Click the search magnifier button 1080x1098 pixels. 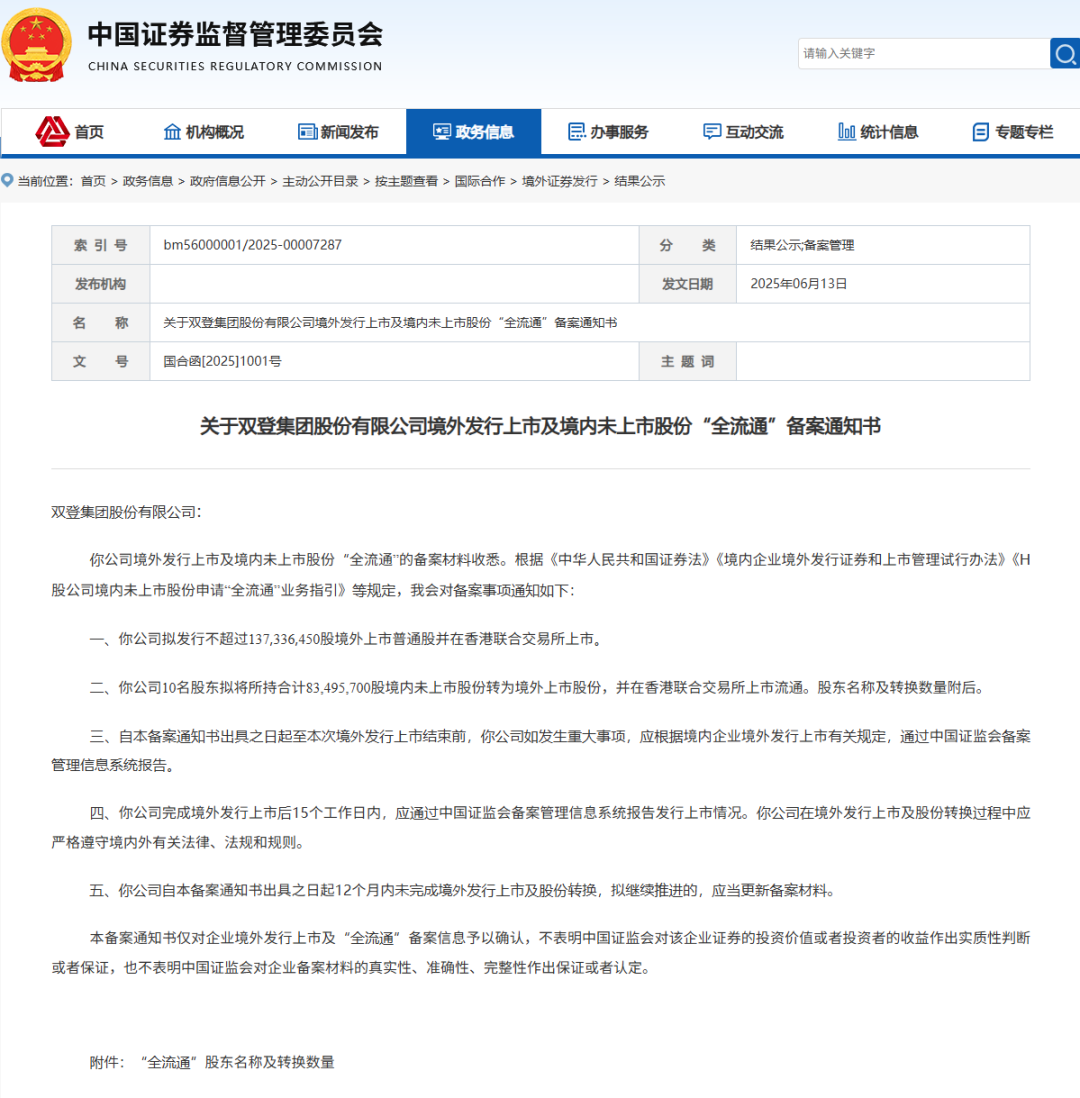click(x=1065, y=54)
